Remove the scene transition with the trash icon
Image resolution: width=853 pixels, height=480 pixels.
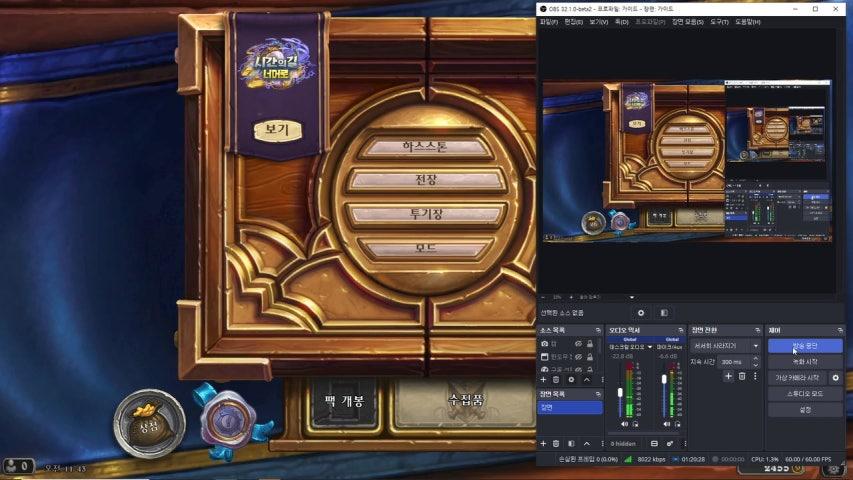(742, 376)
